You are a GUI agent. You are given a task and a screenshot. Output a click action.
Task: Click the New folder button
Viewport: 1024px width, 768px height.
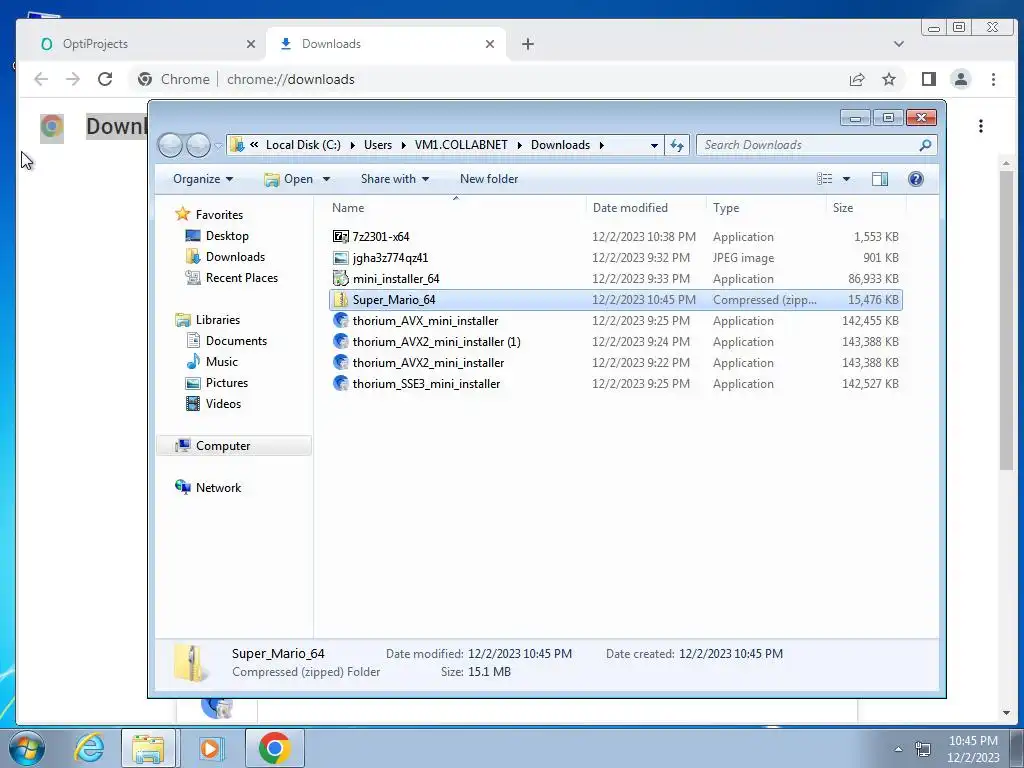tap(488, 179)
